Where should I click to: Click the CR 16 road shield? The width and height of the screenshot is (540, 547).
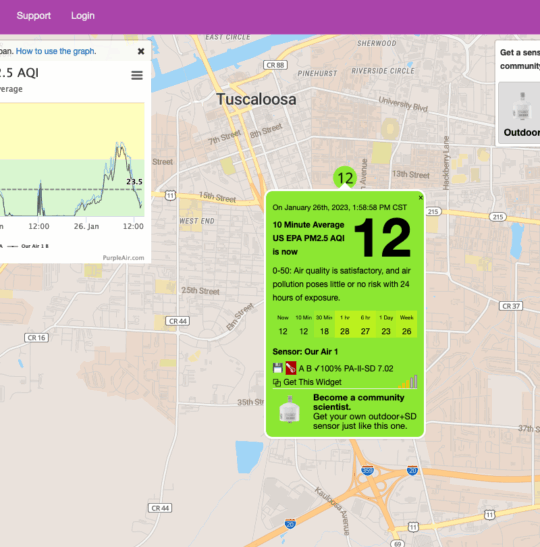(x=36, y=338)
